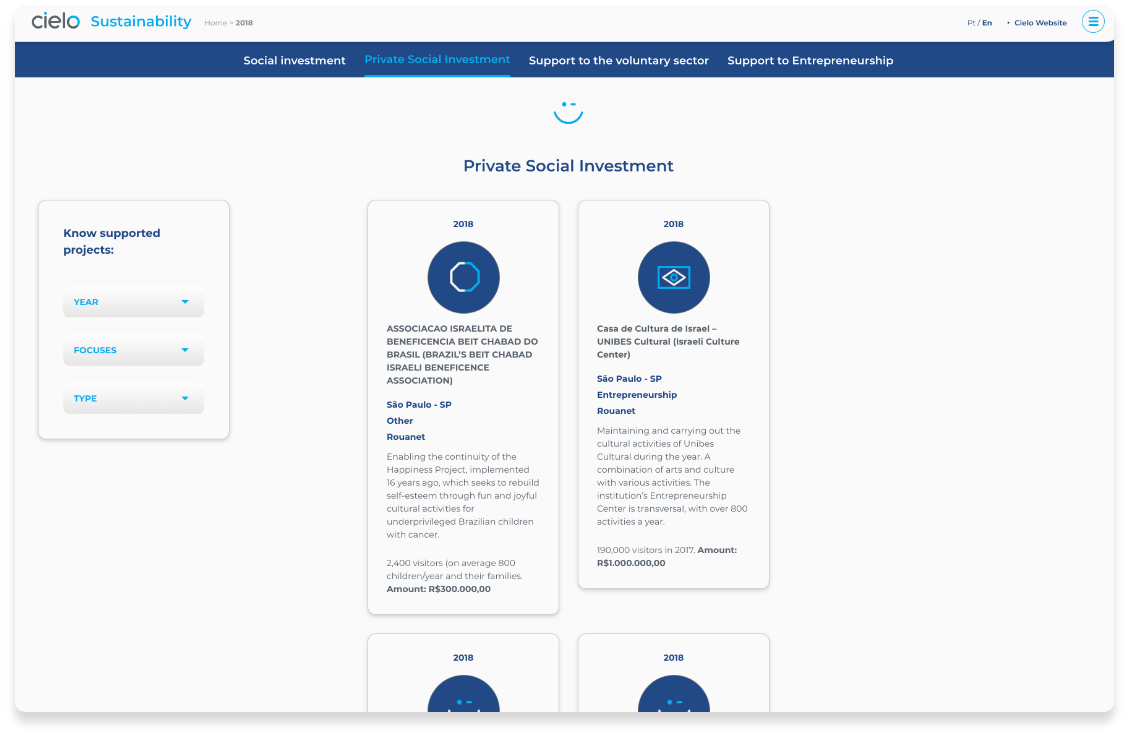Go to Support to the voluntary sector
This screenshot has height=737, width=1129.
(619, 60)
